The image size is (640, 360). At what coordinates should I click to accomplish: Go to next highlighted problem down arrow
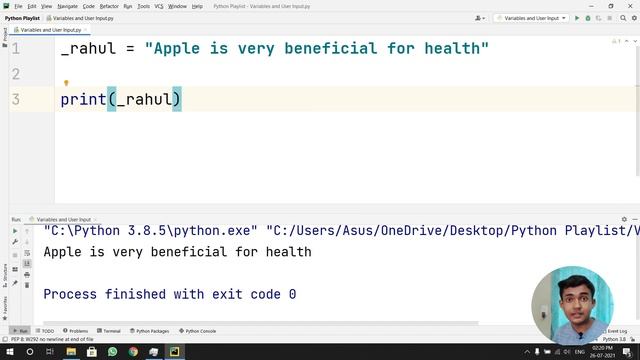[x=634, y=41]
